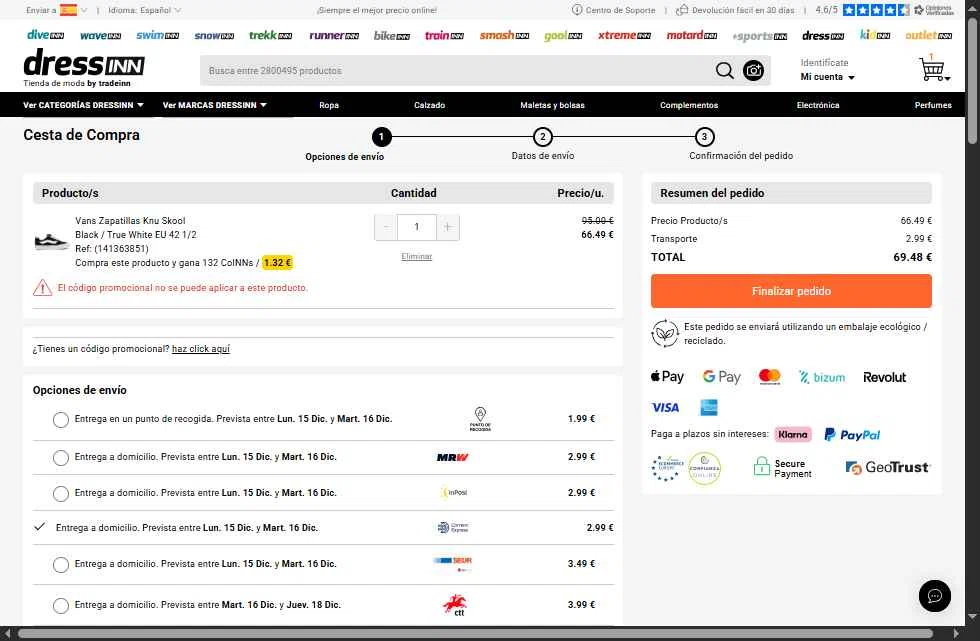Image resolution: width=980 pixels, height=641 pixels.
Task: Open Centro de Soporte link
Action: [x=614, y=10]
